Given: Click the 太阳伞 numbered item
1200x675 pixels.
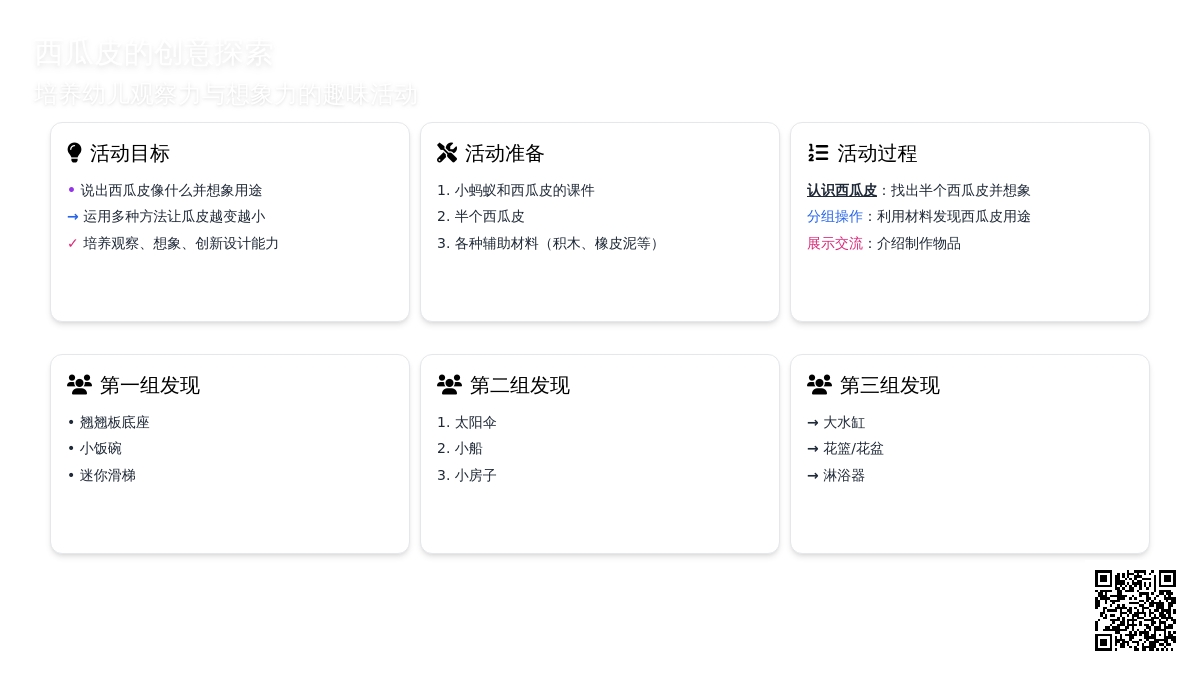Looking at the screenshot, I should pos(476,422).
